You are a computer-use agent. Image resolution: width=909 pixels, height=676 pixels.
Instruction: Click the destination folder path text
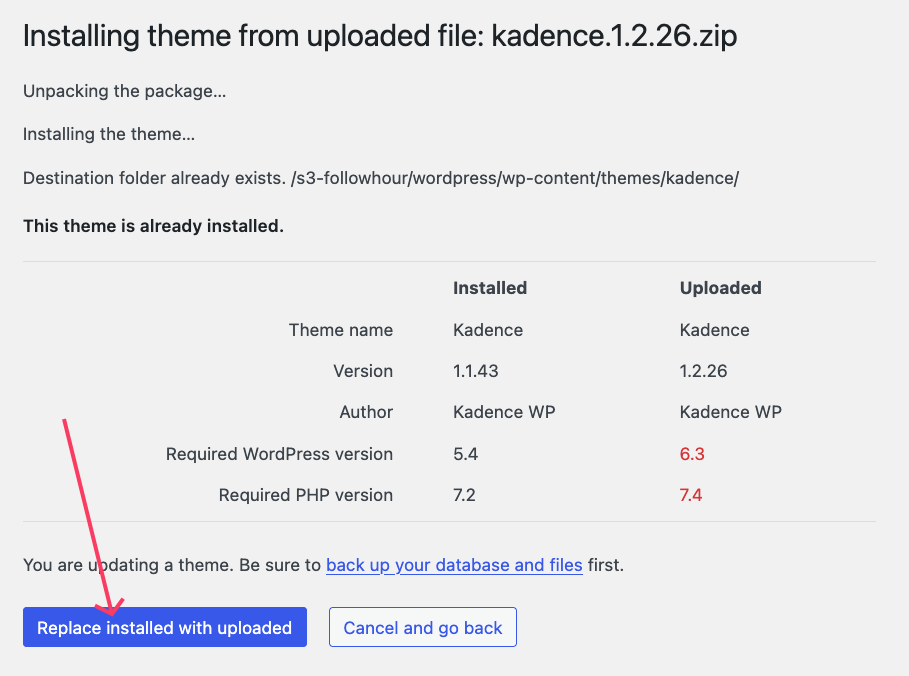pos(380,178)
